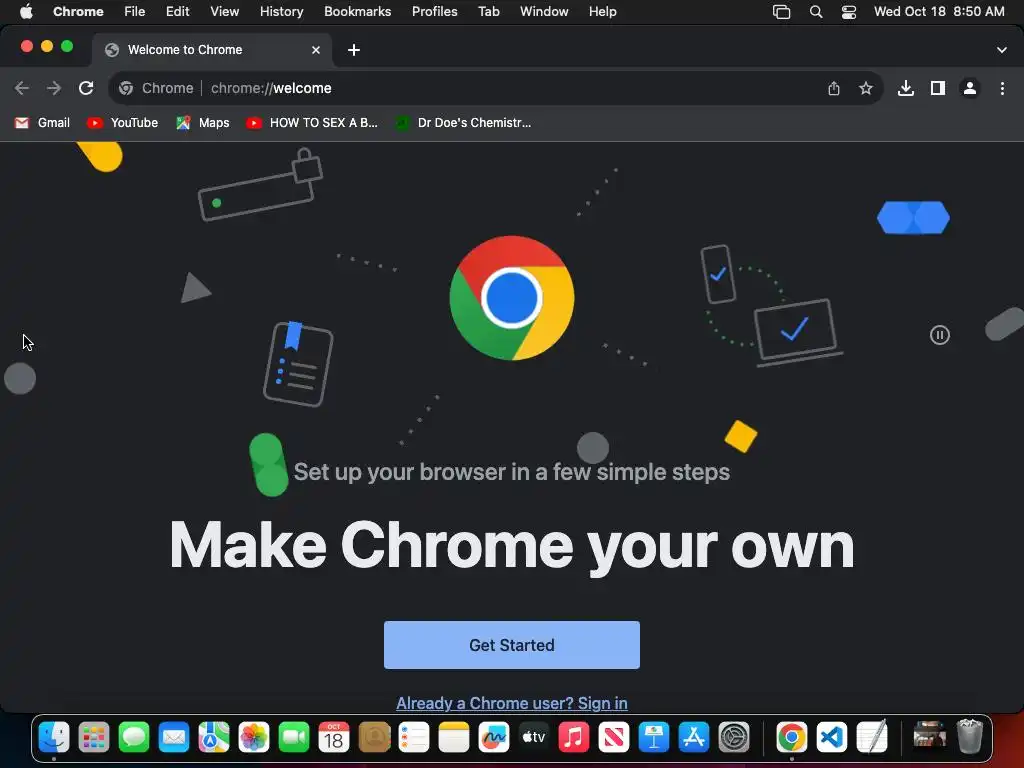Open Visual Studio Code from the dock
This screenshot has height=768, width=1024.
(831, 738)
